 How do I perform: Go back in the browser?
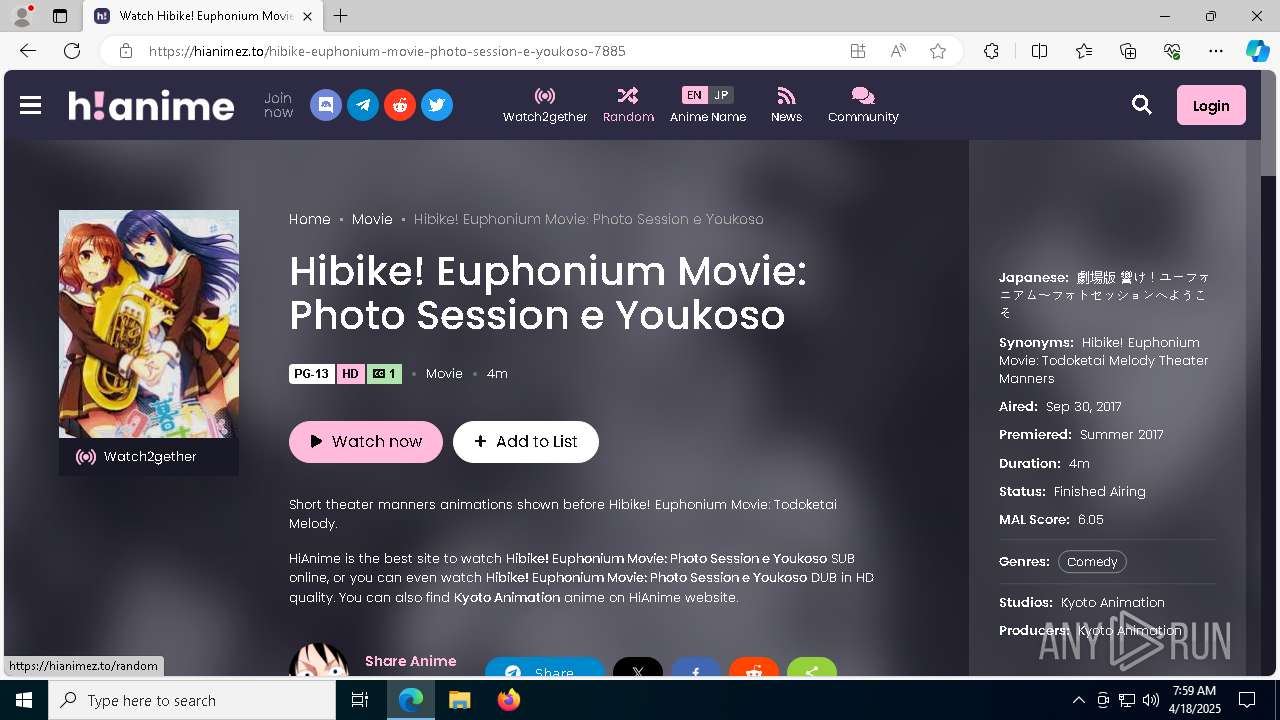tap(28, 51)
